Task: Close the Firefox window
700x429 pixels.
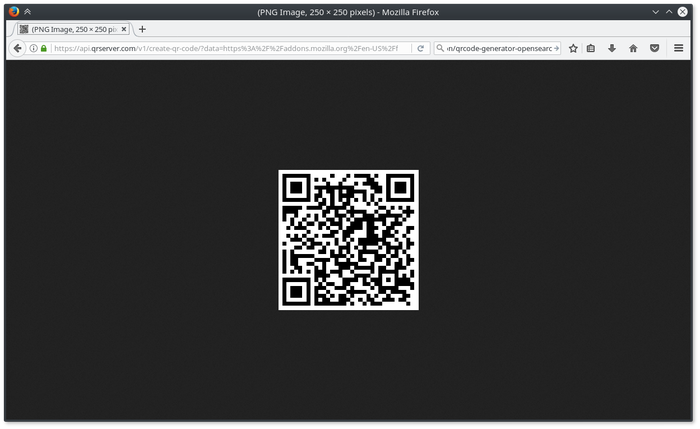Action: click(x=683, y=12)
